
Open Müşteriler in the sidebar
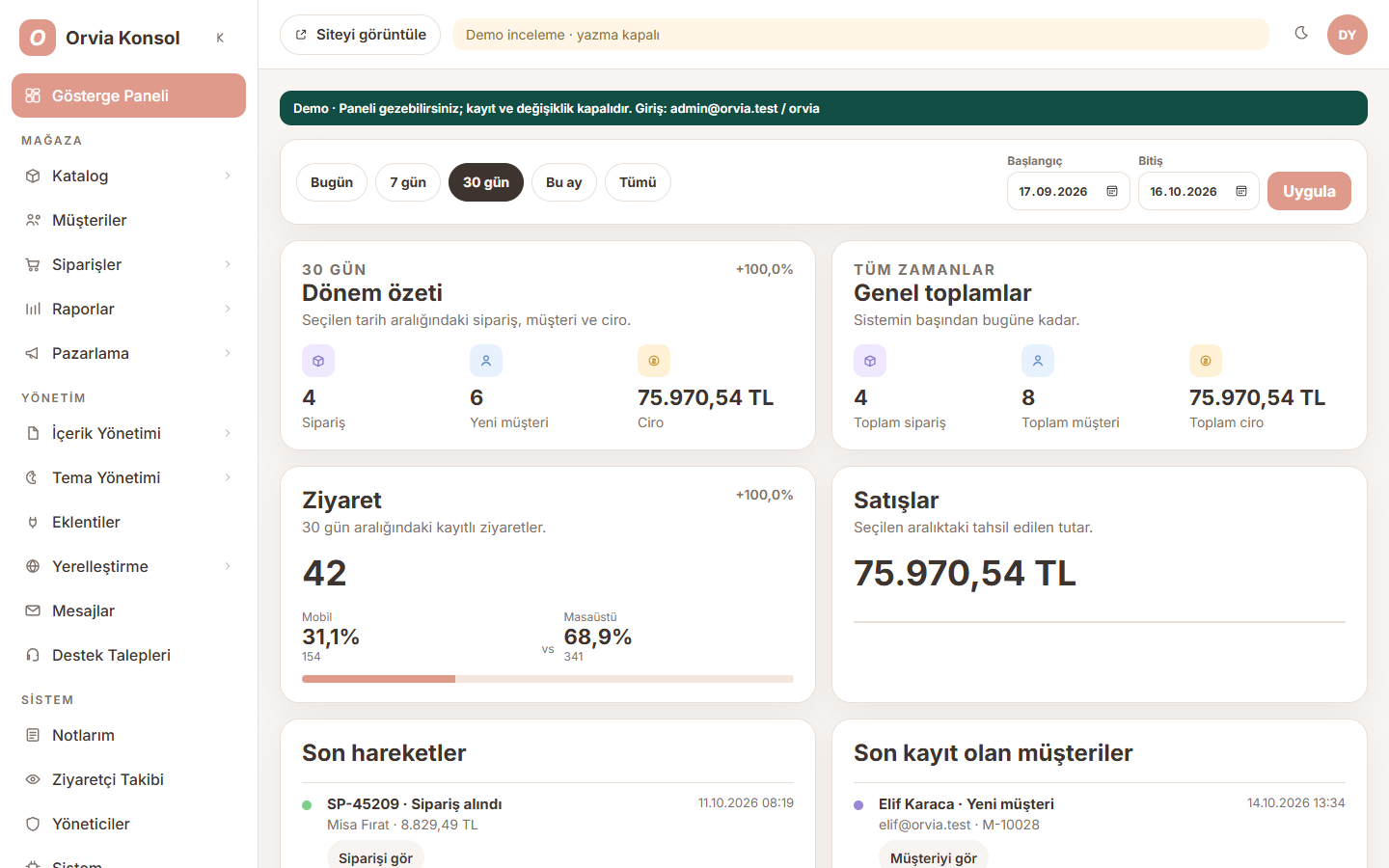point(128,220)
